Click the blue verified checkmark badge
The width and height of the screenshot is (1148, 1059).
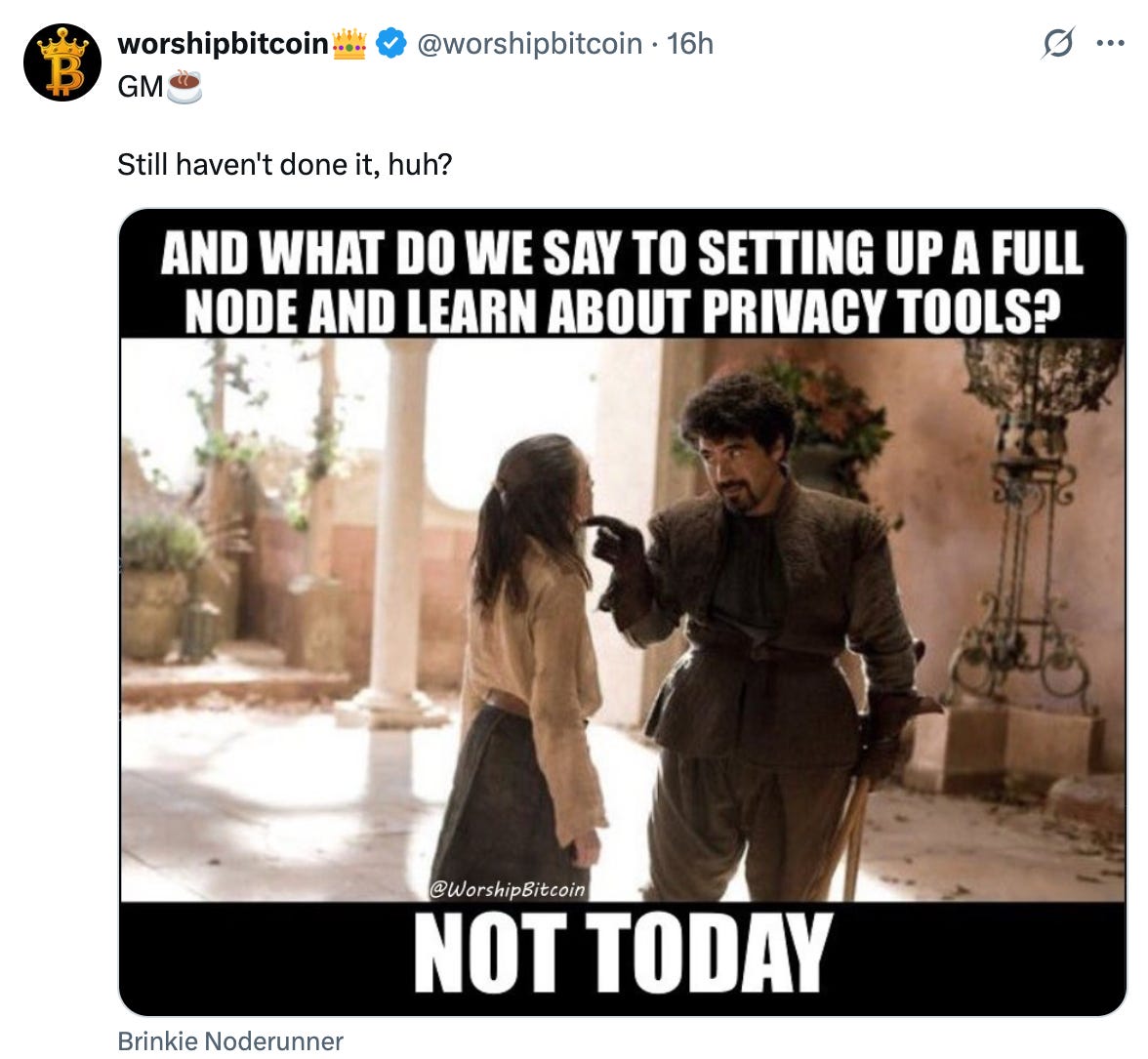(390, 43)
